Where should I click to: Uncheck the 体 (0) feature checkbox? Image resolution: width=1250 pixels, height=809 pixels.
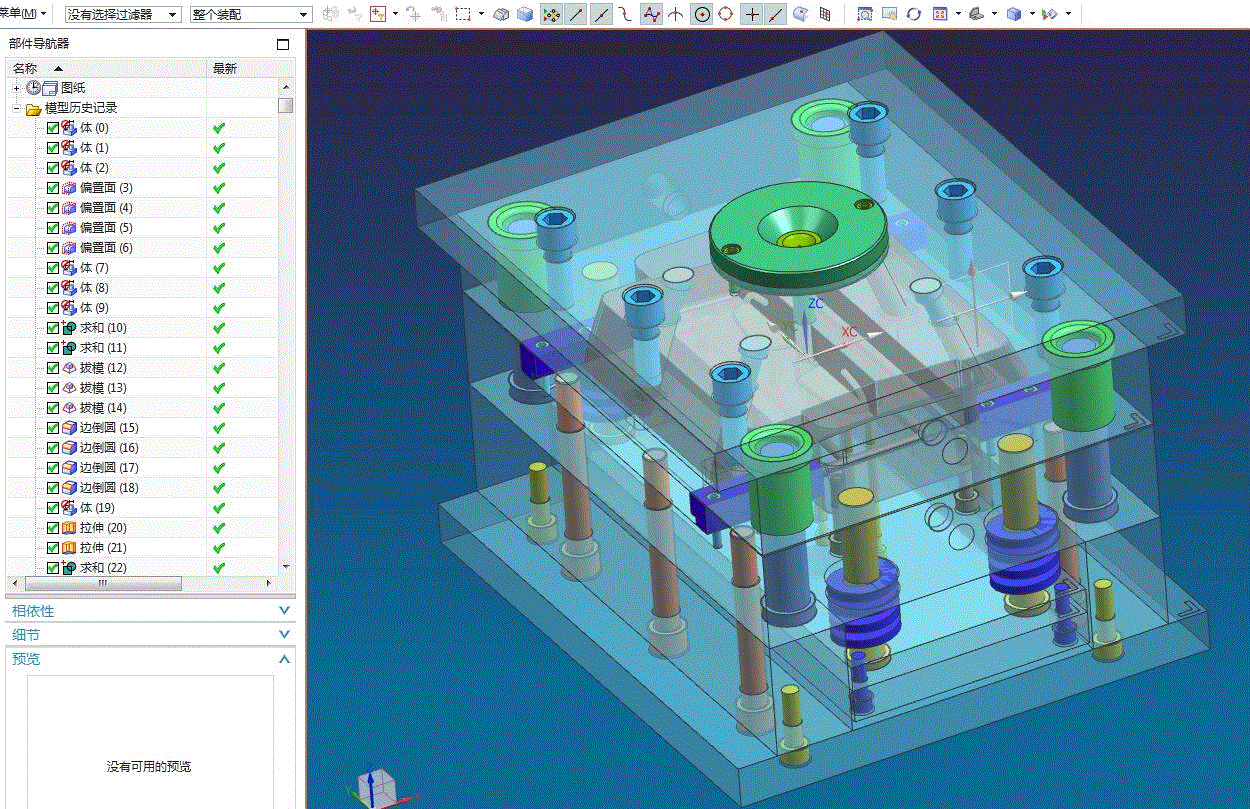pos(53,128)
